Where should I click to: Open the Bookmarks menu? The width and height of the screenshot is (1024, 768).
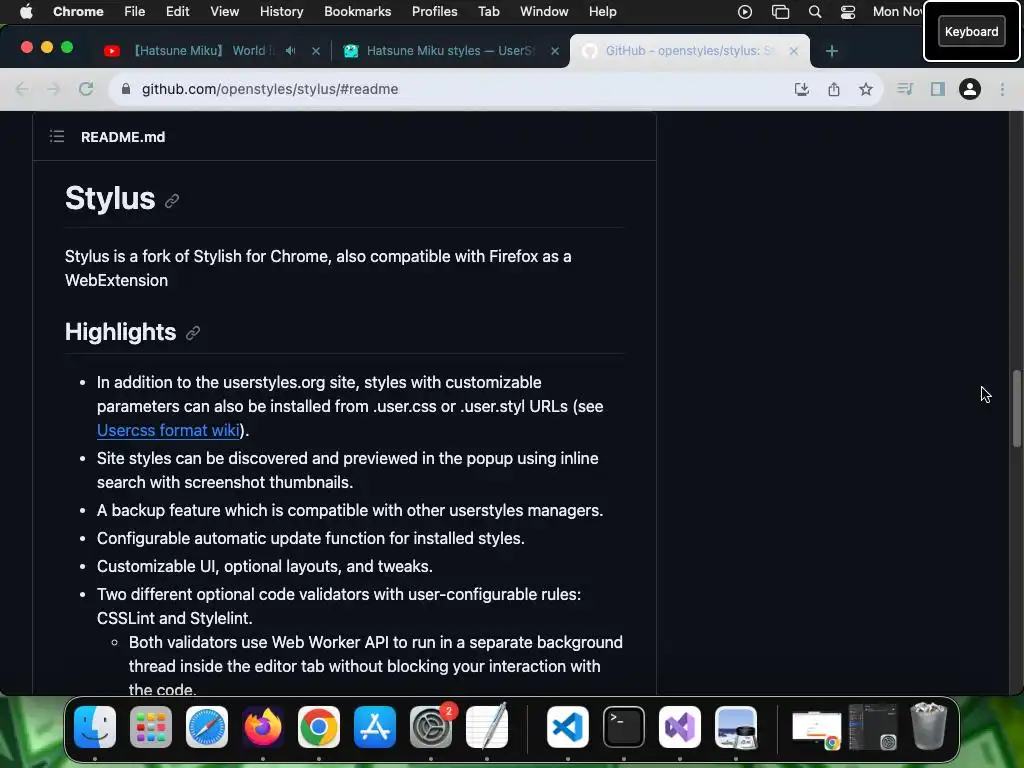tap(357, 12)
